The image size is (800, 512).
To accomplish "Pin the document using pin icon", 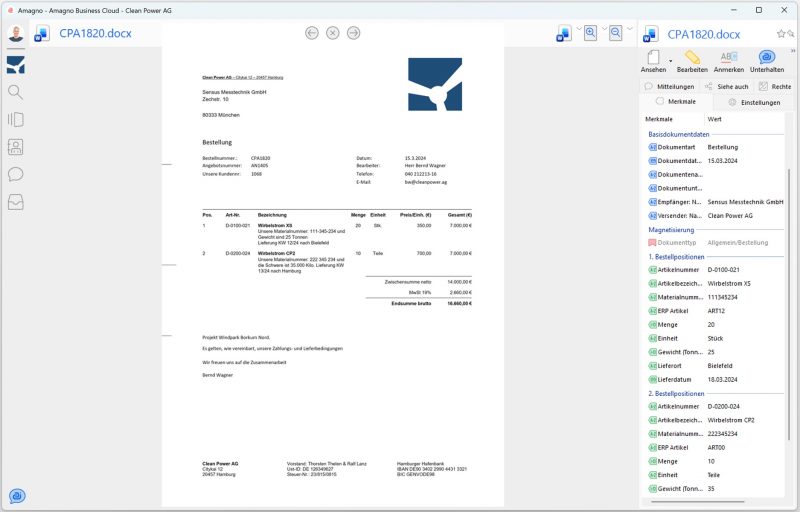I will (790, 34).
